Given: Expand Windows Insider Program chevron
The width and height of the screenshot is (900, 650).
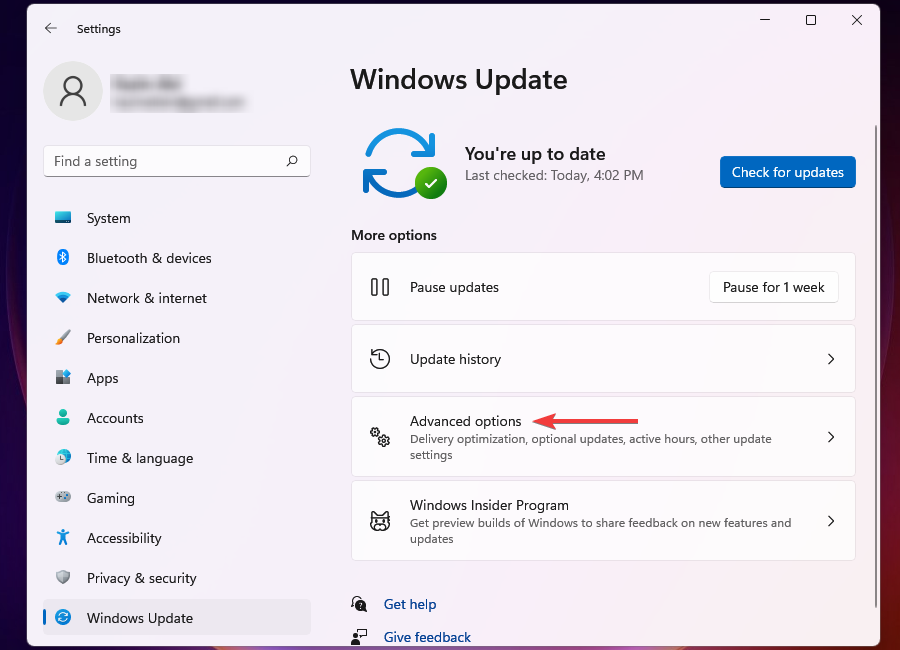Looking at the screenshot, I should click(x=831, y=521).
